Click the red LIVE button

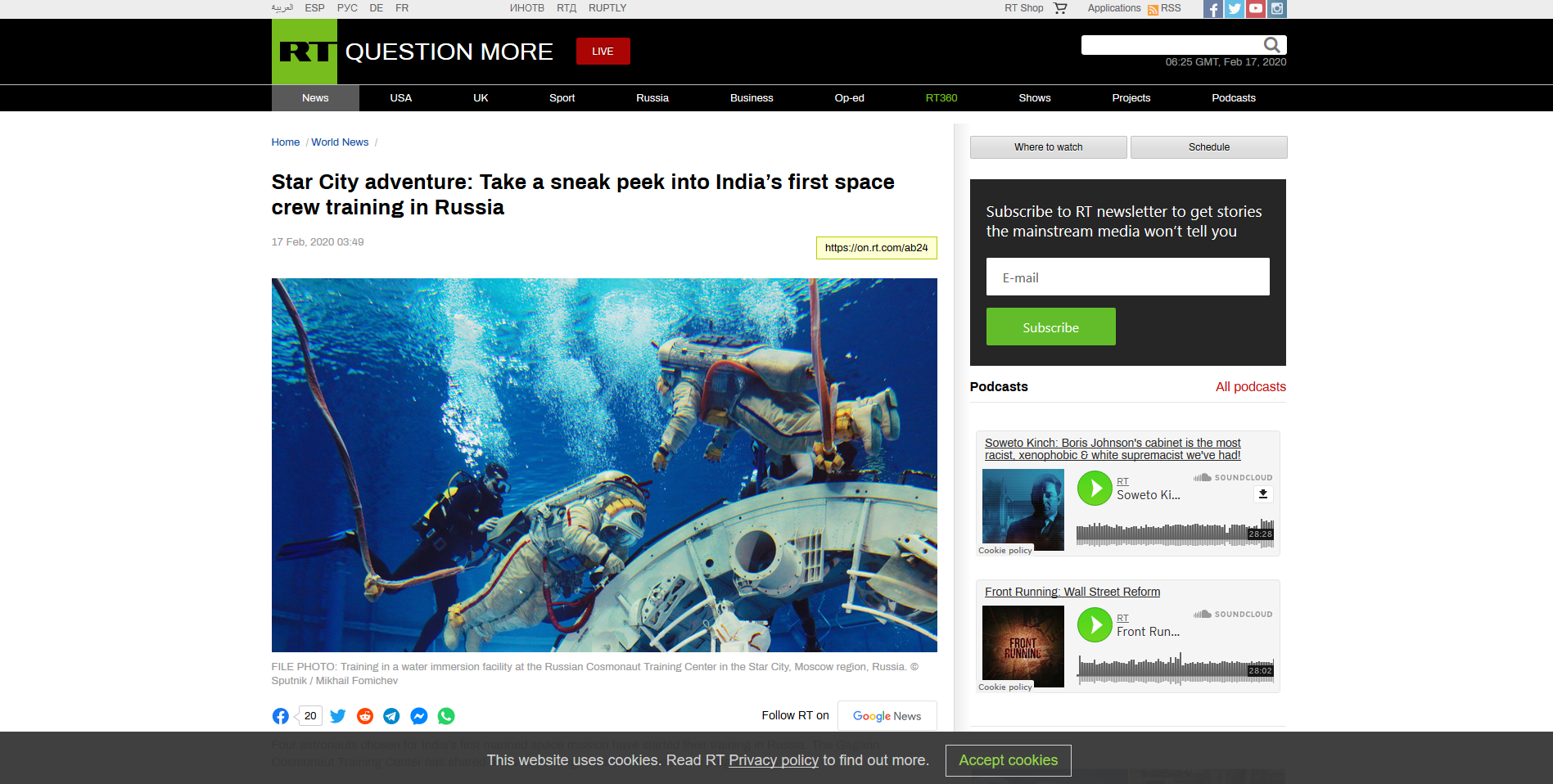(x=603, y=52)
